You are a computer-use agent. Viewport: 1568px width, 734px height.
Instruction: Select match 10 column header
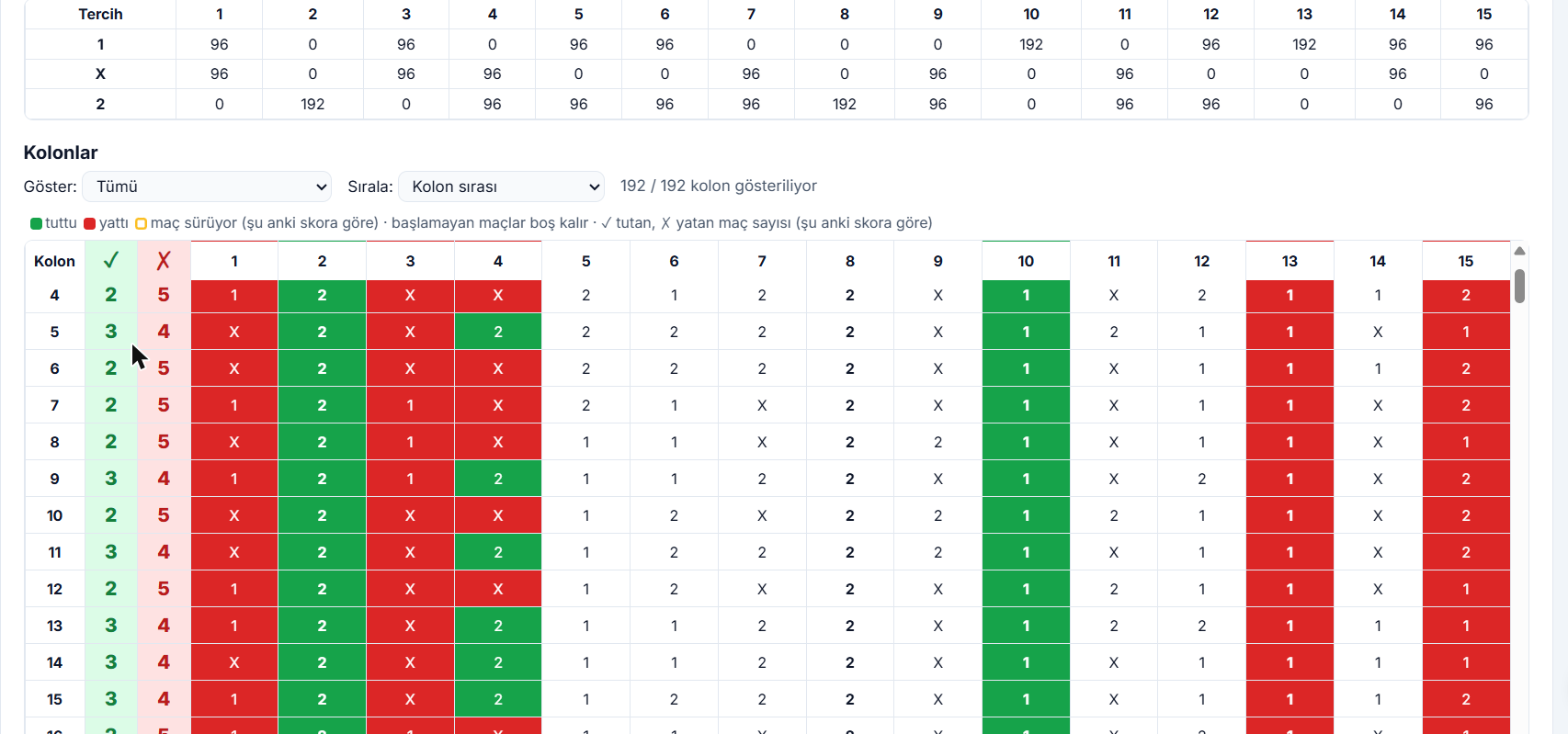click(x=1026, y=261)
